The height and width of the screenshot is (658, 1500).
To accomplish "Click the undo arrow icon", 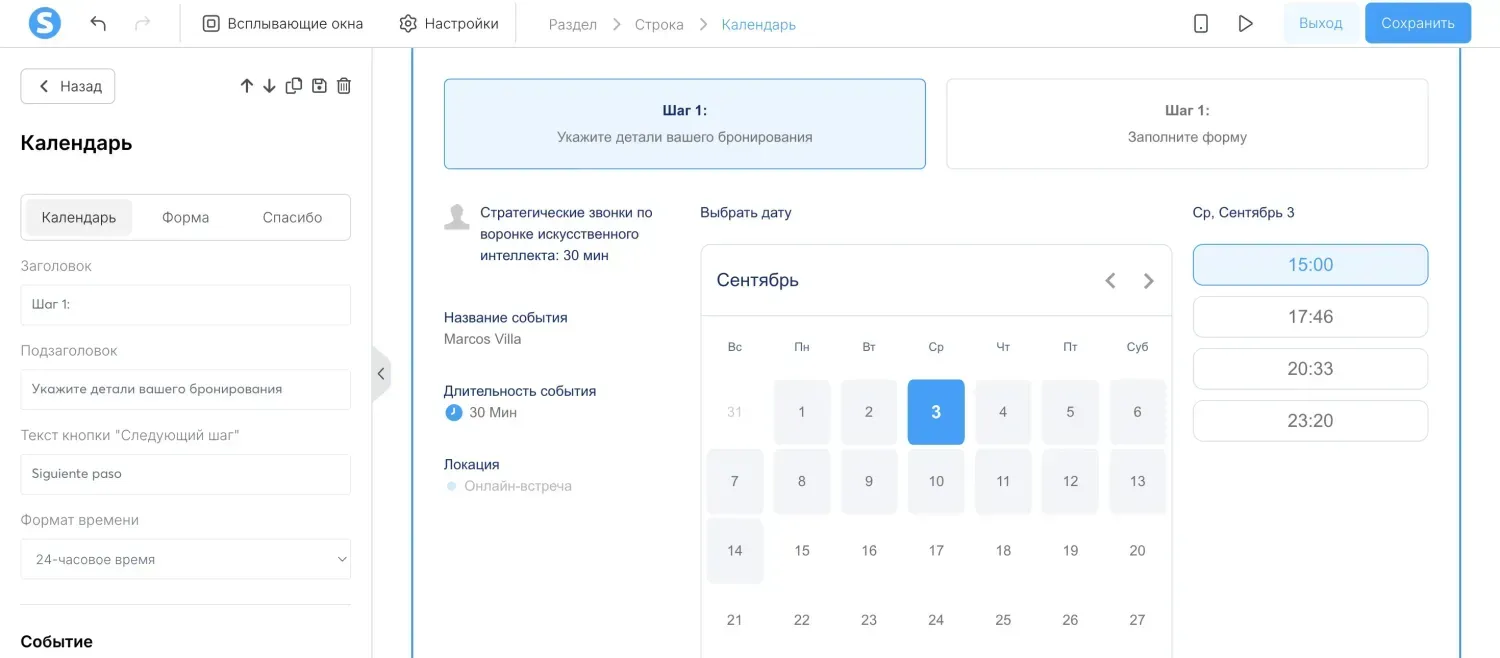I will pos(97,22).
